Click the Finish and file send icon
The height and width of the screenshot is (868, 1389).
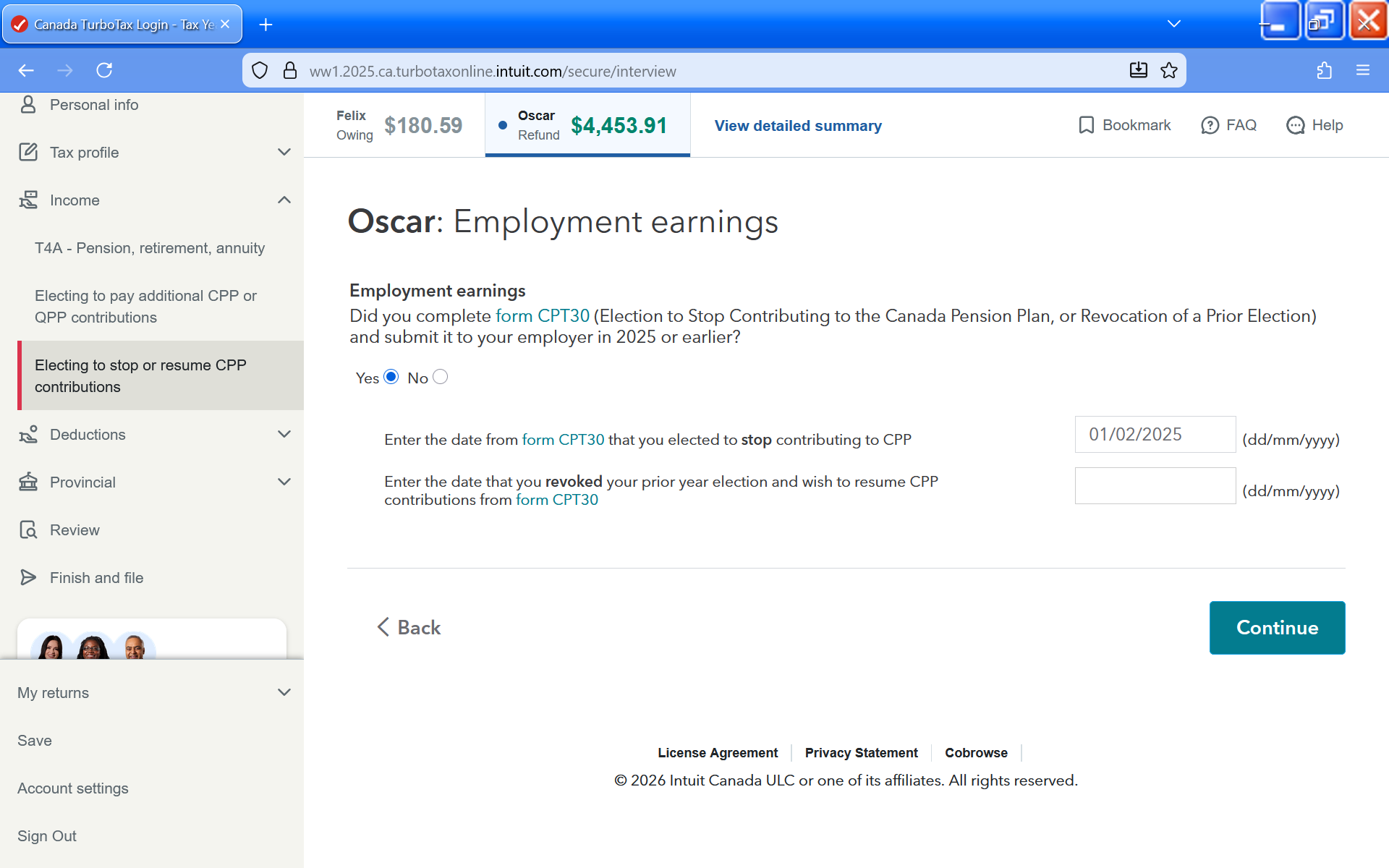pos(28,577)
